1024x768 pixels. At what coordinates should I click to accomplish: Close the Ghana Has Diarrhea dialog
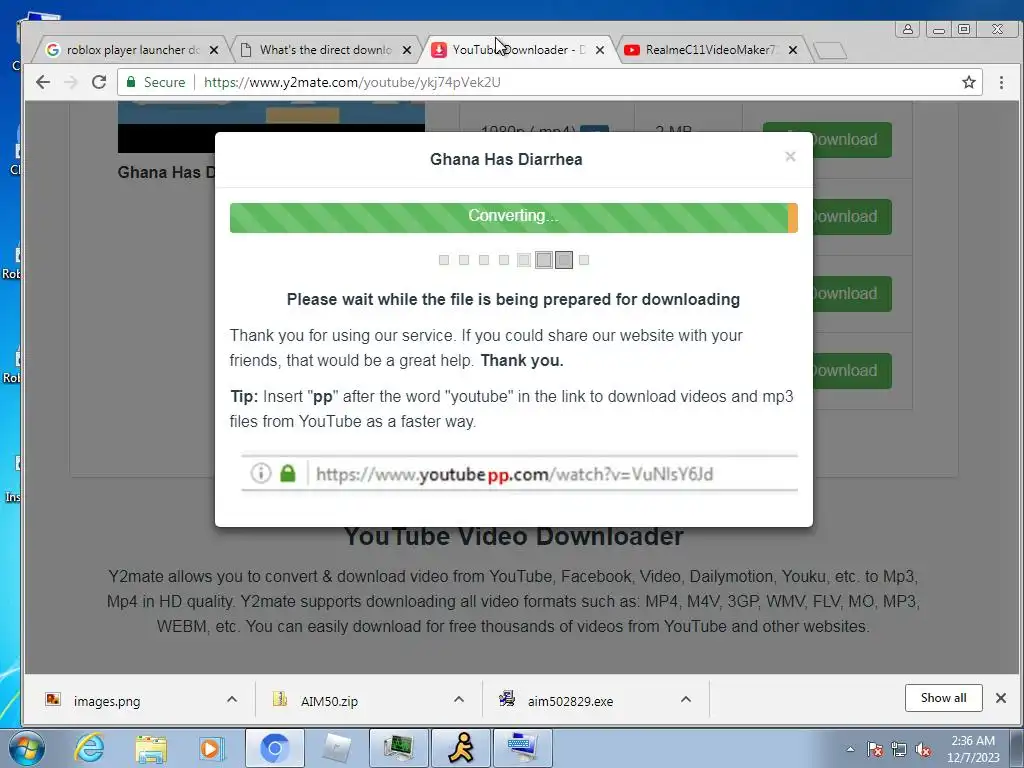point(790,156)
